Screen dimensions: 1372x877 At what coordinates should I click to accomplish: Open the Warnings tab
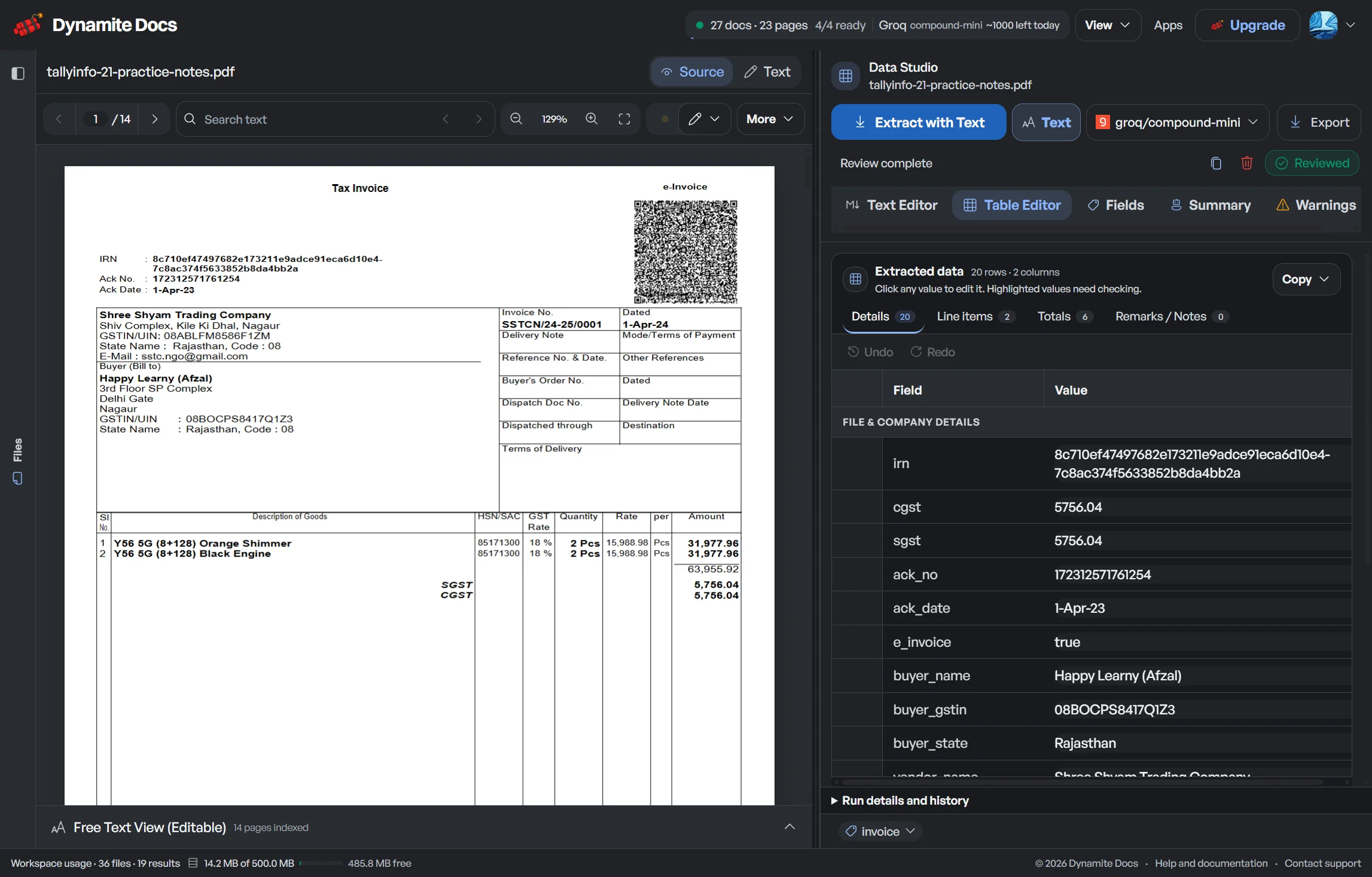pos(1316,205)
